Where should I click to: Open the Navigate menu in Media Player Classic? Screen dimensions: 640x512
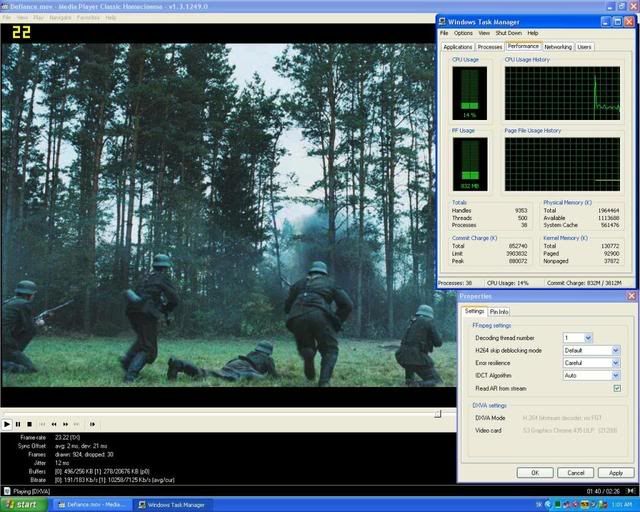pyautogui.click(x=60, y=18)
